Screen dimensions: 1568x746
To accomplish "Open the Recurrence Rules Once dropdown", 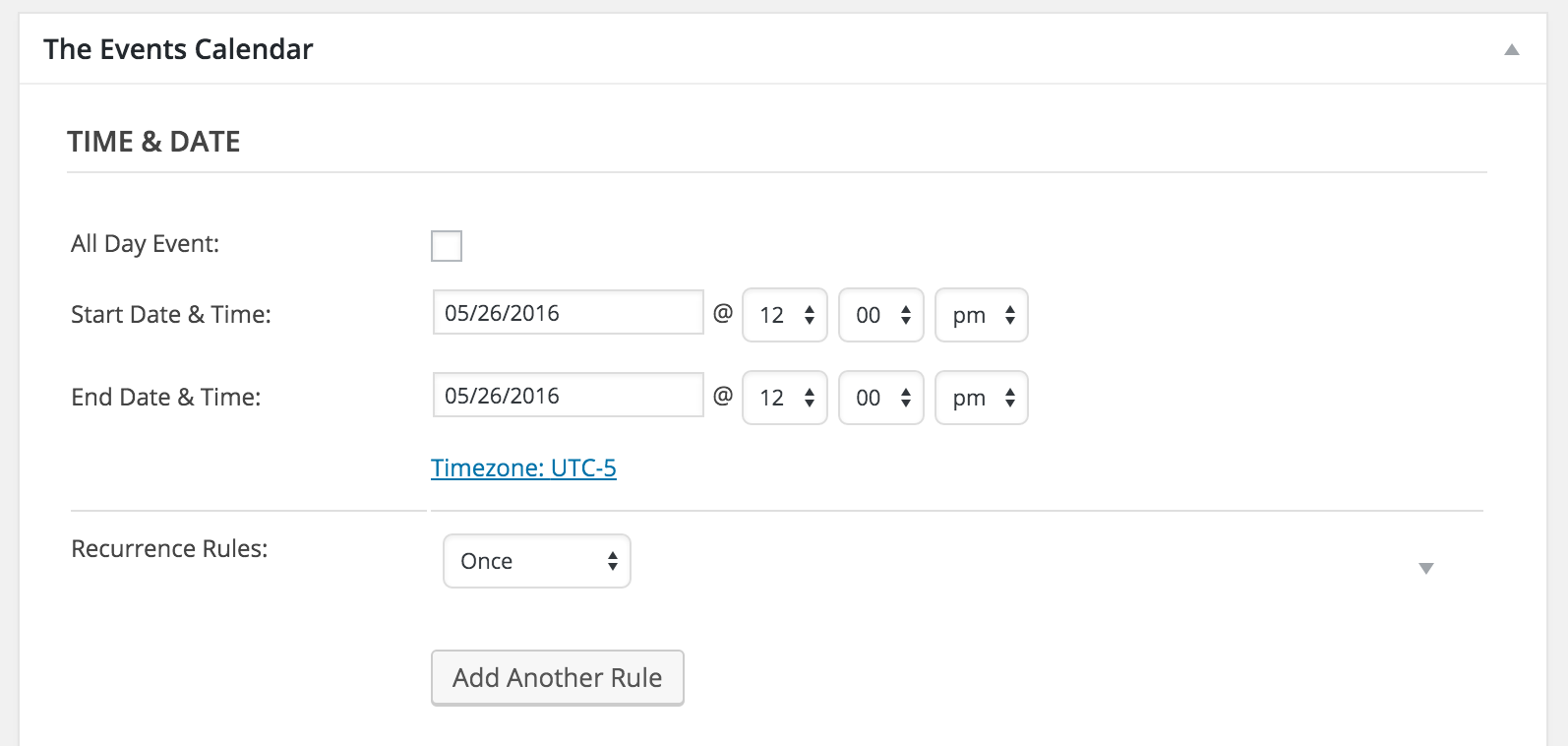I will click(537, 561).
